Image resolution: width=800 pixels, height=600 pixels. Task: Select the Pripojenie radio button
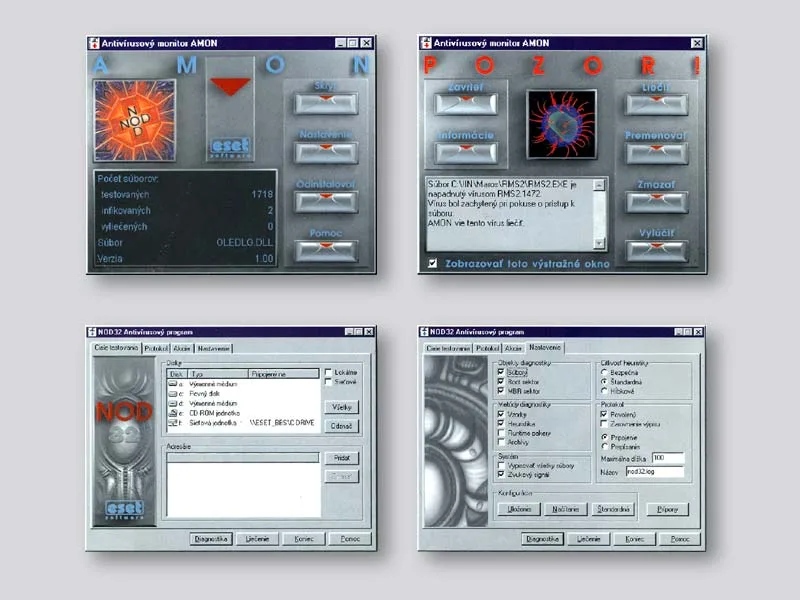604,437
